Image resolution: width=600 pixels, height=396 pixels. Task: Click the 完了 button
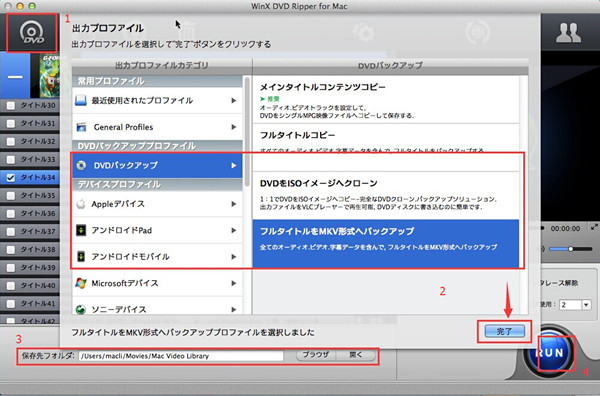[x=504, y=331]
